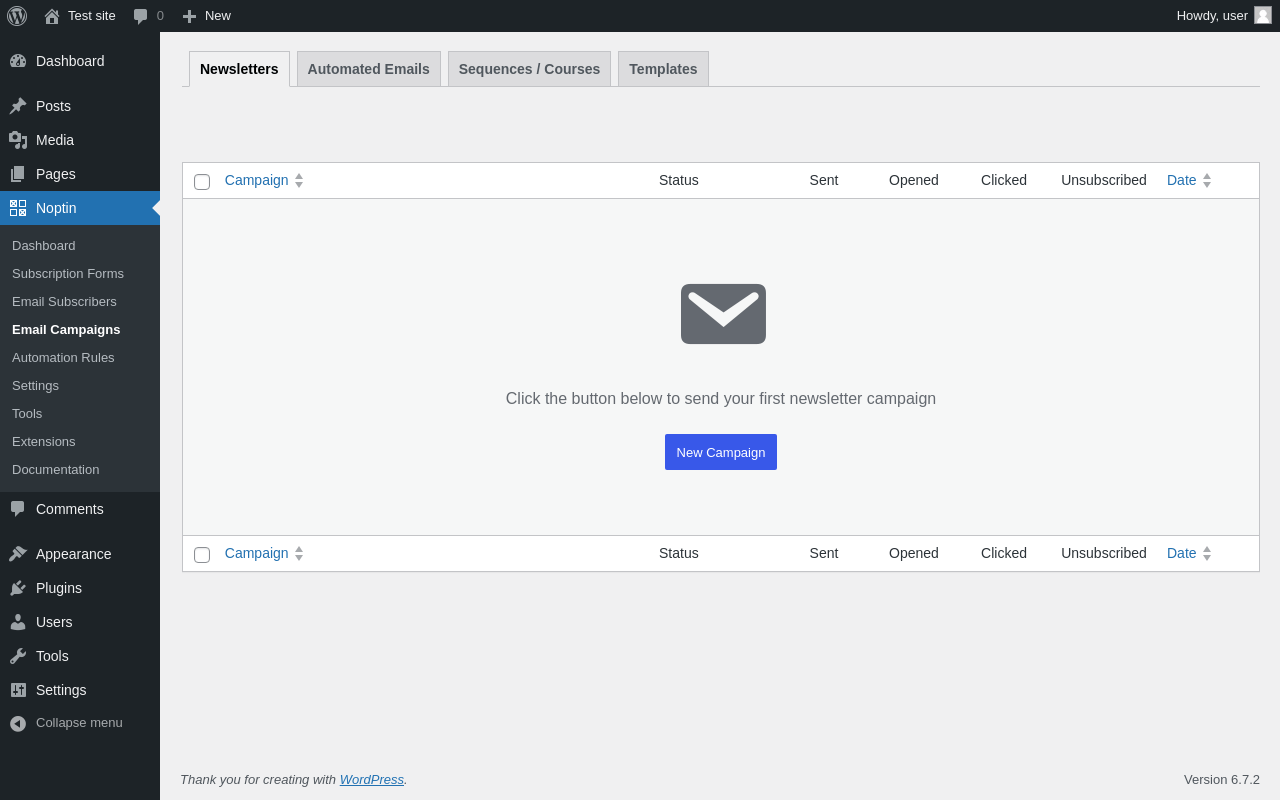The image size is (1280, 800).
Task: Click the New Campaign button
Action: click(x=721, y=452)
